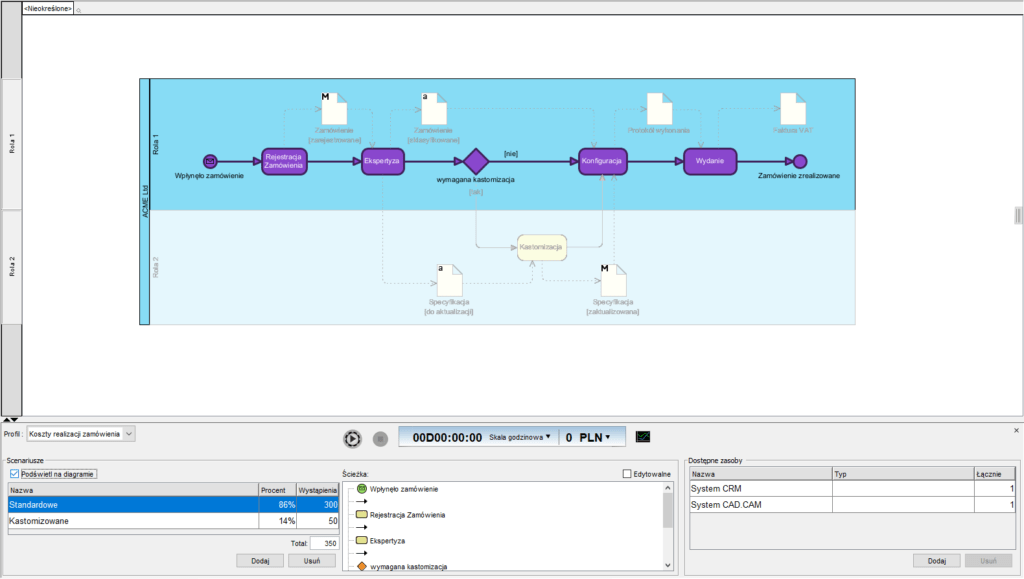
Task: Stop the simulation with the stop button
Action: [380, 439]
